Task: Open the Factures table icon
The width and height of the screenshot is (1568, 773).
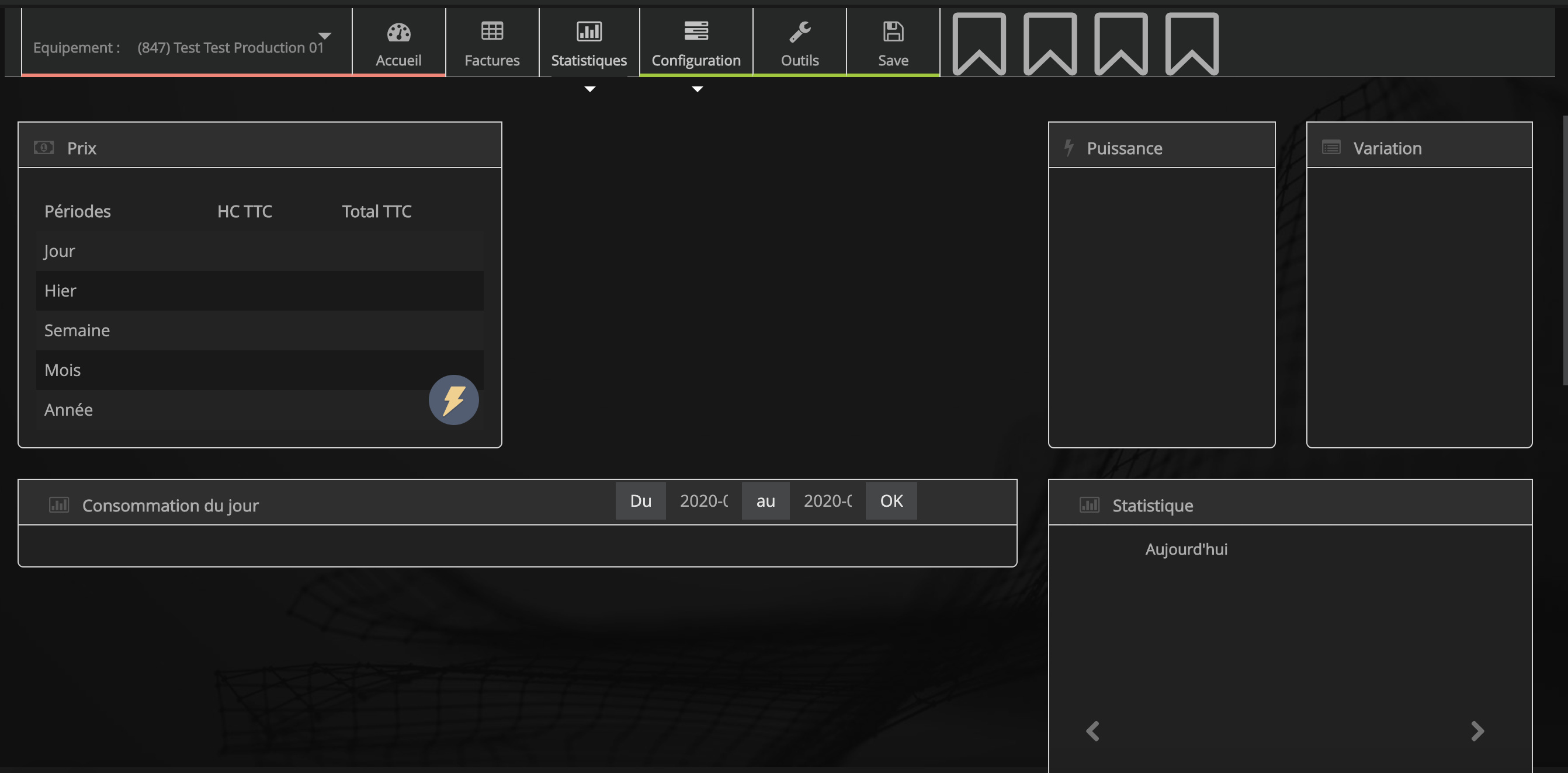Action: (x=492, y=31)
